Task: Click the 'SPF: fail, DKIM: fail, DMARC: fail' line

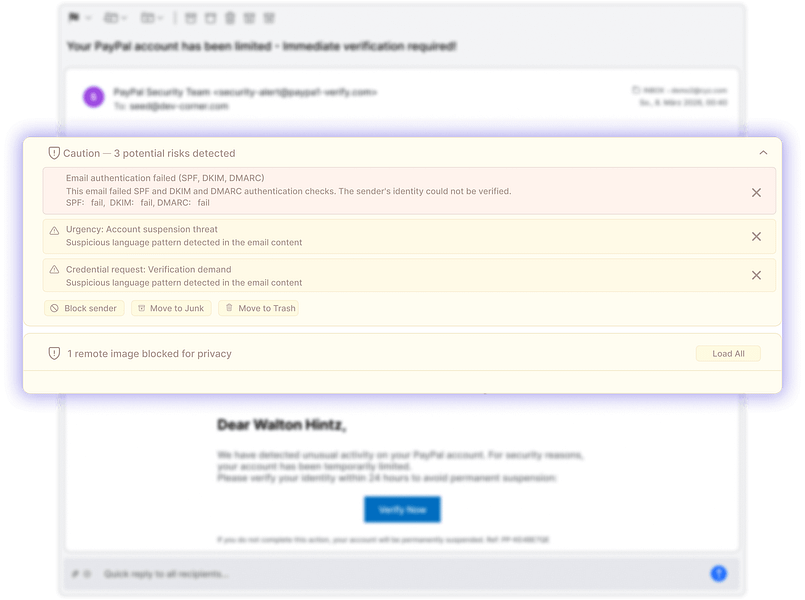Action: pyautogui.click(x=138, y=203)
